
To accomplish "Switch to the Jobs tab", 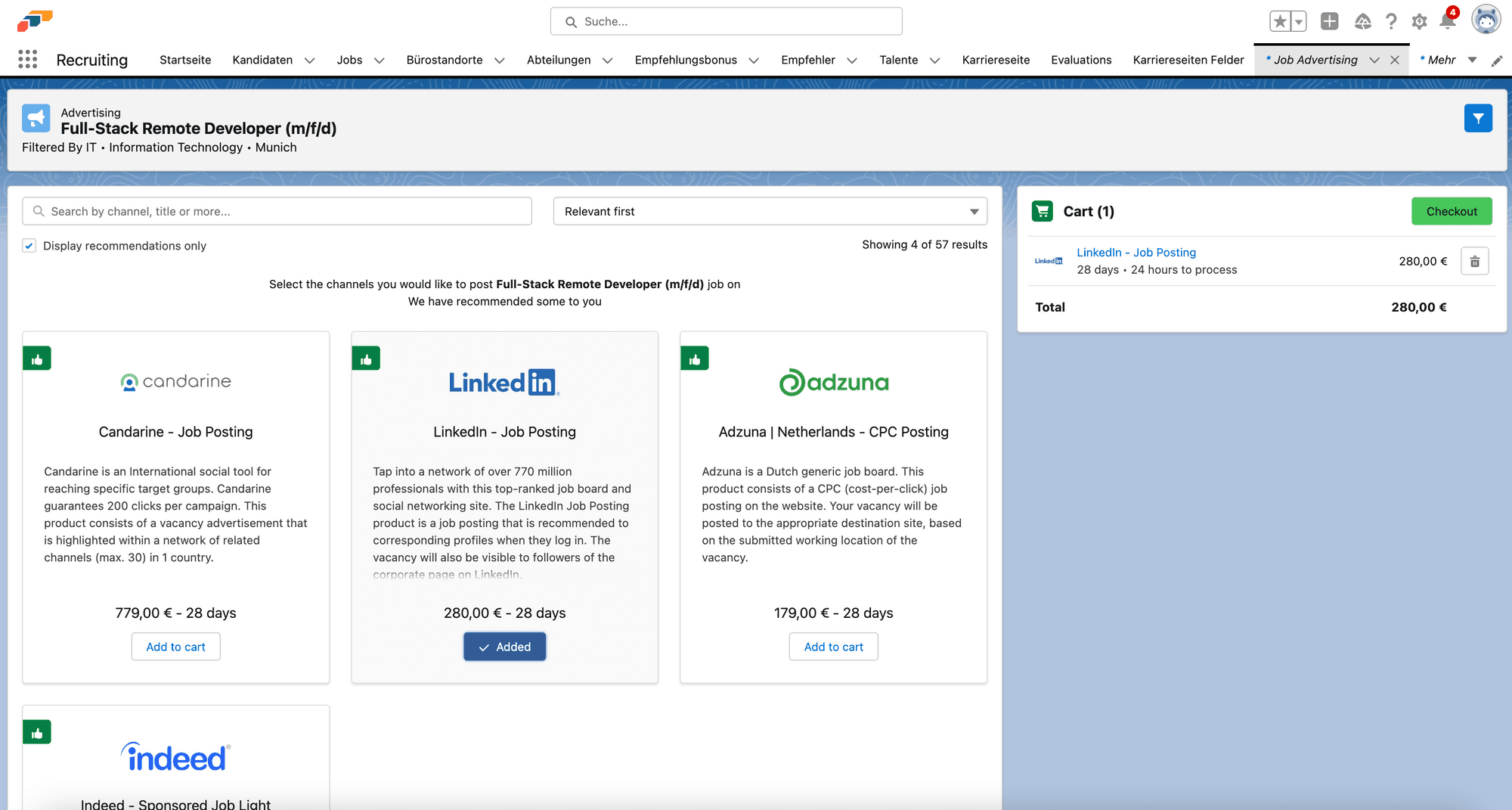I will (x=349, y=60).
